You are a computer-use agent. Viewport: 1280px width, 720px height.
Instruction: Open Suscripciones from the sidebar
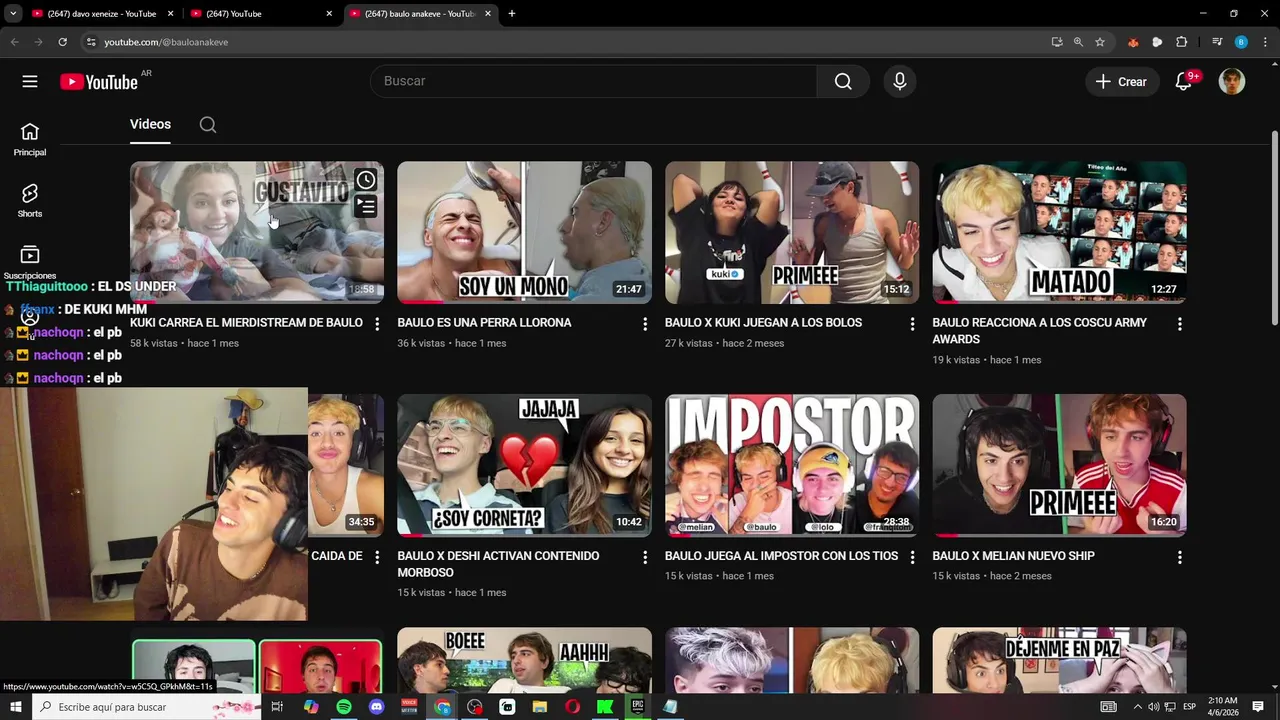click(x=30, y=263)
